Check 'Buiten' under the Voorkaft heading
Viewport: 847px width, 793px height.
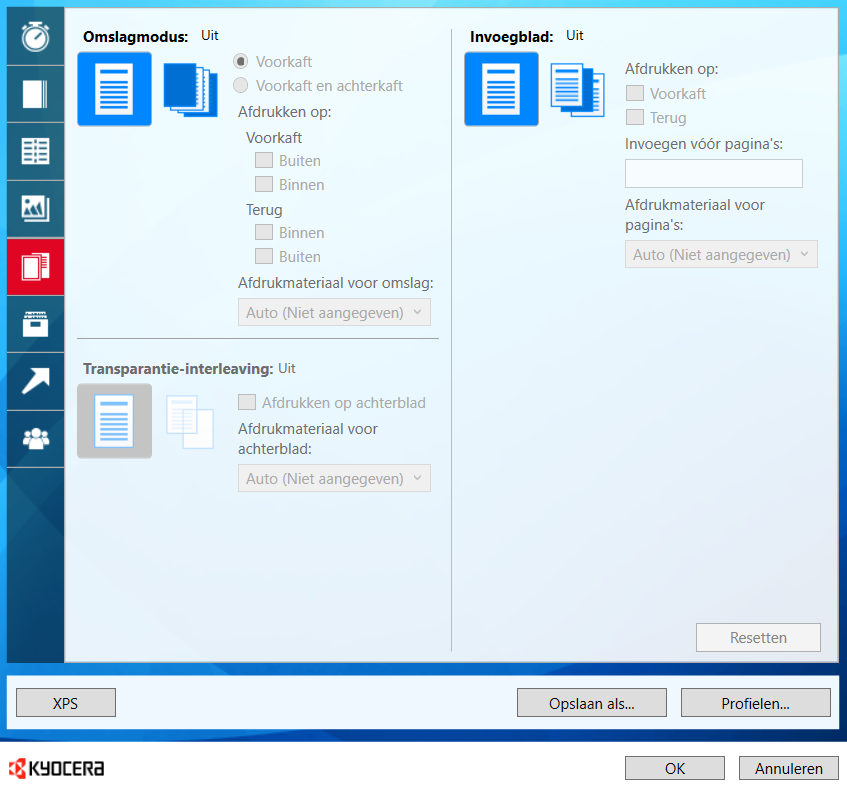click(264, 160)
